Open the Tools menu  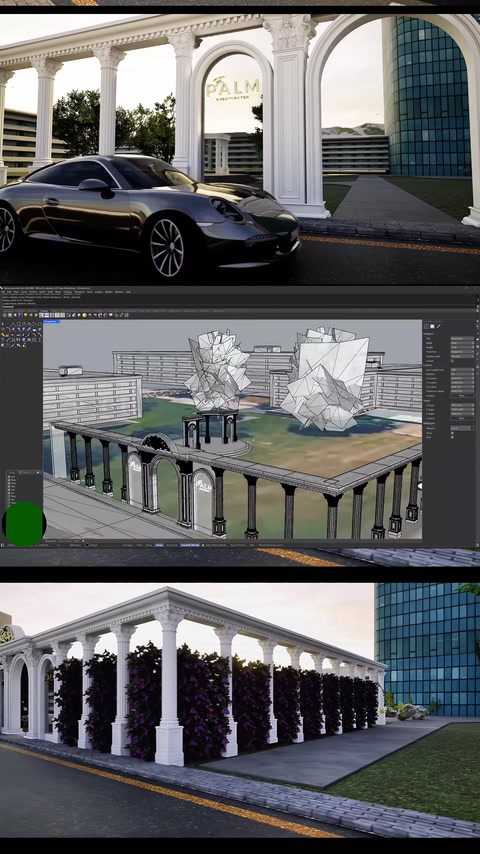(90, 292)
